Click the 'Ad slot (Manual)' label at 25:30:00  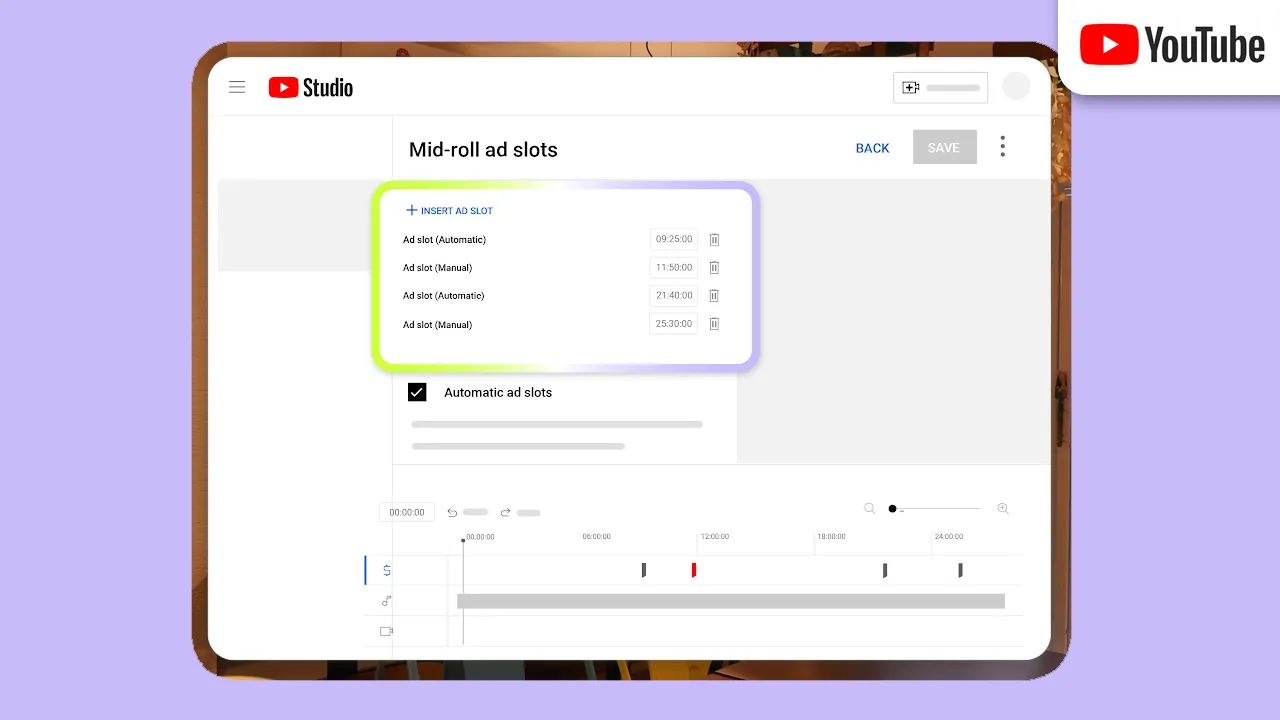coord(437,325)
